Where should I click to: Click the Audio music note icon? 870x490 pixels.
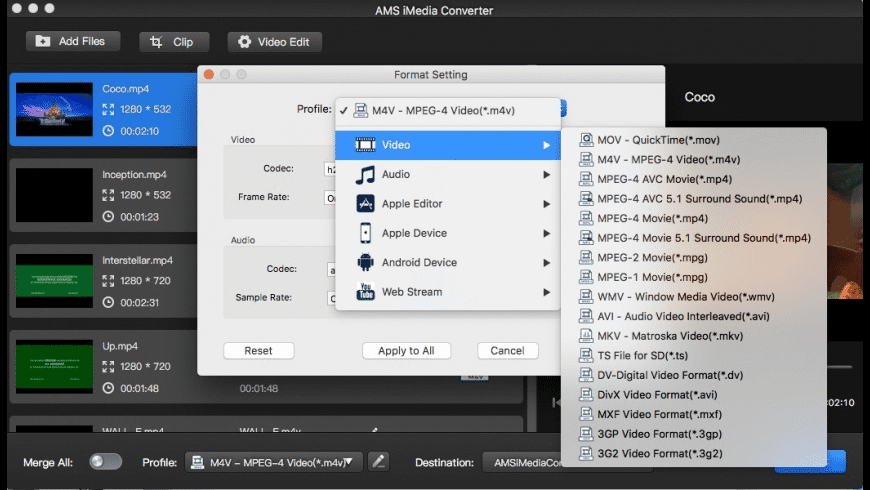(x=365, y=175)
